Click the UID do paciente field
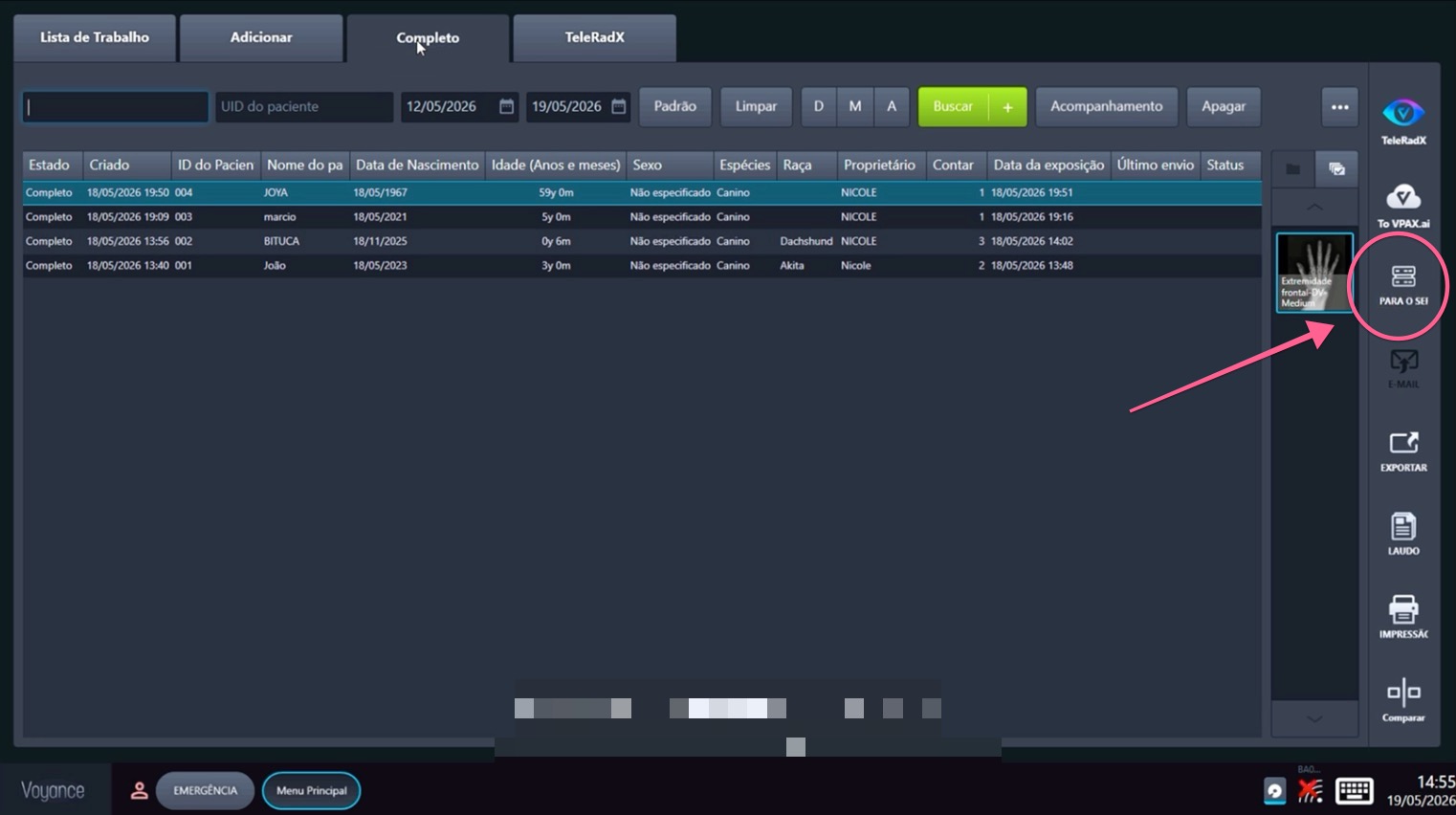This screenshot has width=1456, height=815. [x=304, y=107]
